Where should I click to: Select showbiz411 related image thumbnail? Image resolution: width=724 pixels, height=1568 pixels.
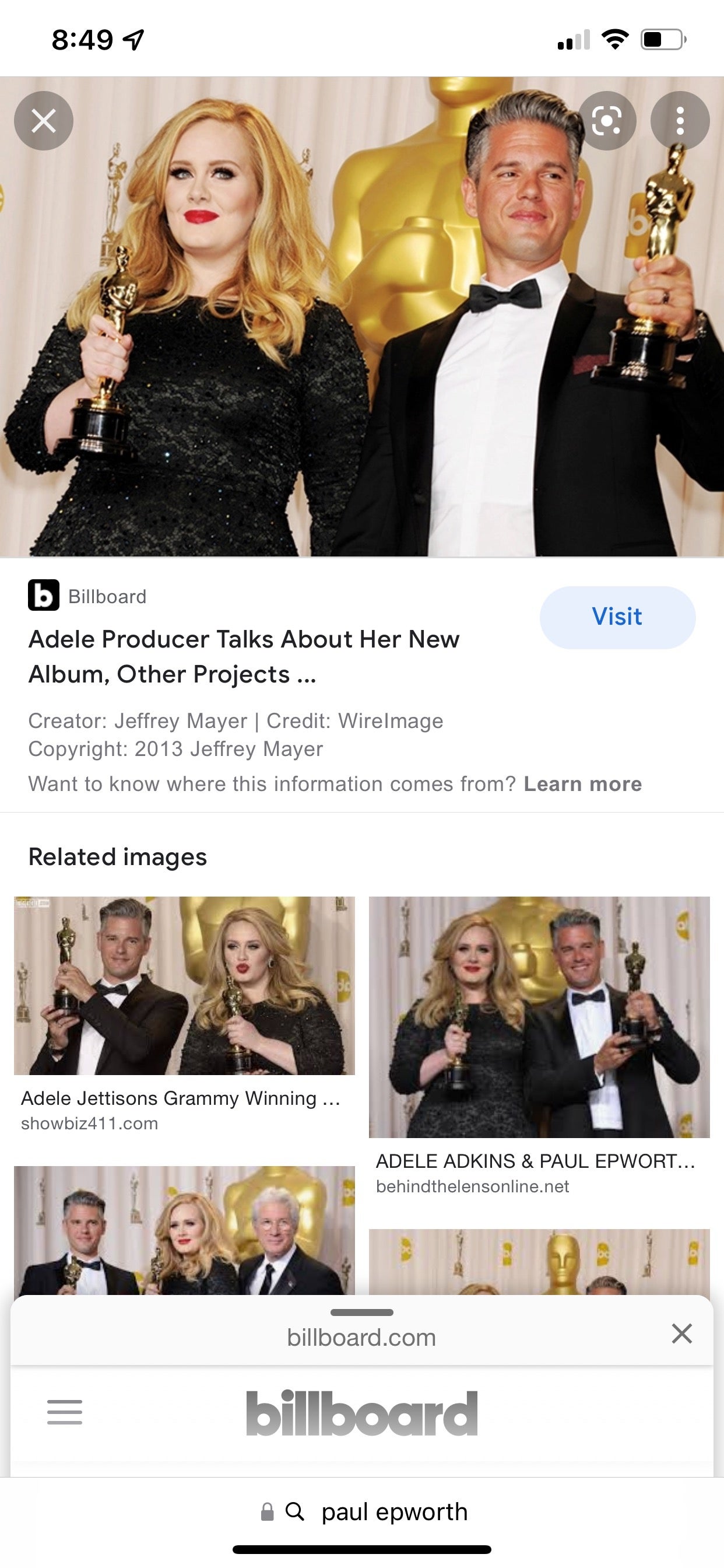pos(184,985)
